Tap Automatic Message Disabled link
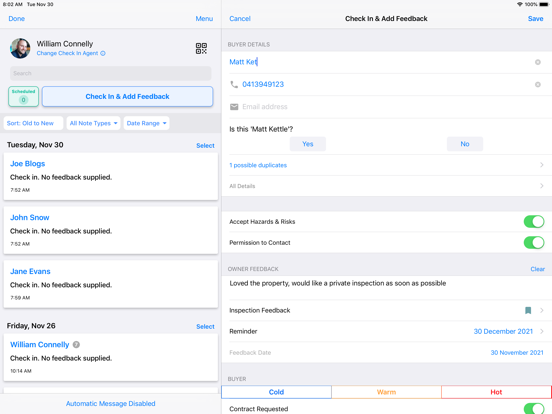The height and width of the screenshot is (414, 552). click(111, 403)
